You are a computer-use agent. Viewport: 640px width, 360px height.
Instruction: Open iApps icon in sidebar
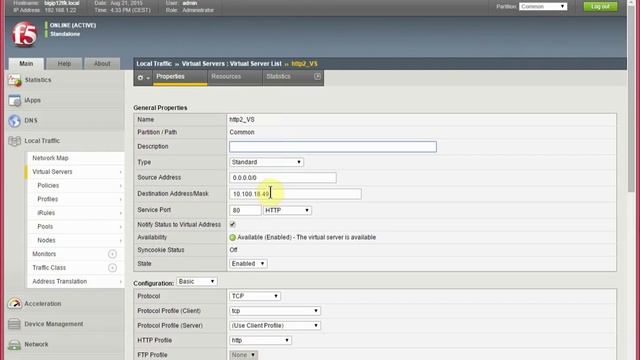15,100
